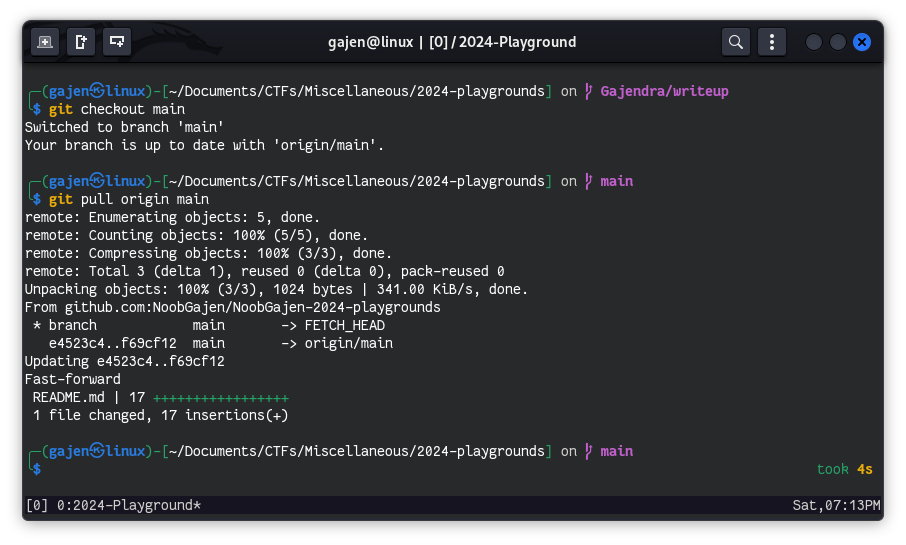906x545 pixels.
Task: Open the terminal search icon
Action: (x=736, y=42)
